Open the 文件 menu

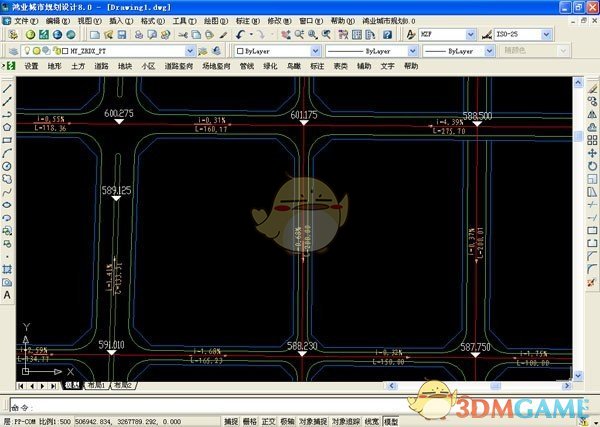[25, 21]
